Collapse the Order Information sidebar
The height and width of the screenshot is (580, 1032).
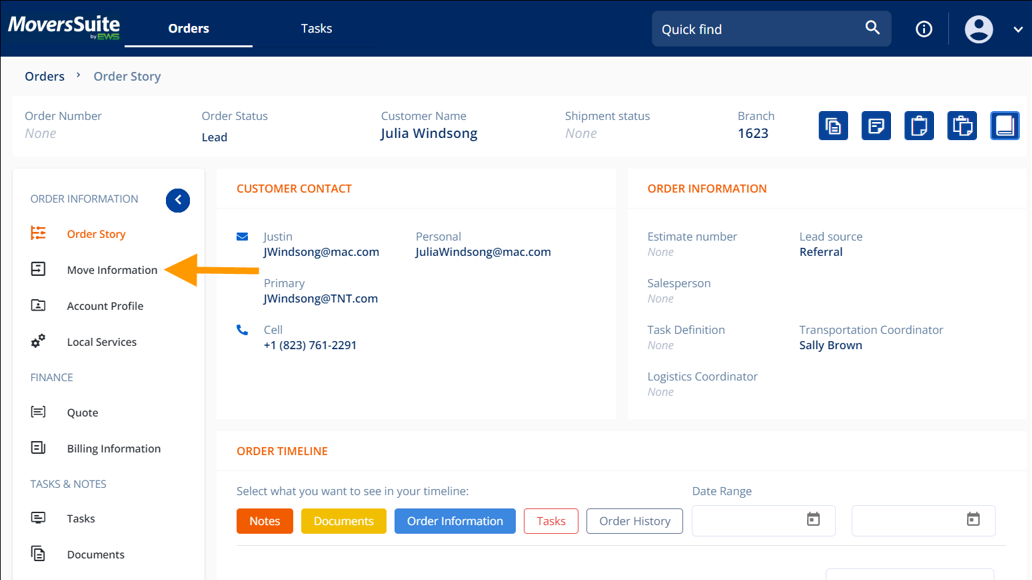[x=178, y=200]
